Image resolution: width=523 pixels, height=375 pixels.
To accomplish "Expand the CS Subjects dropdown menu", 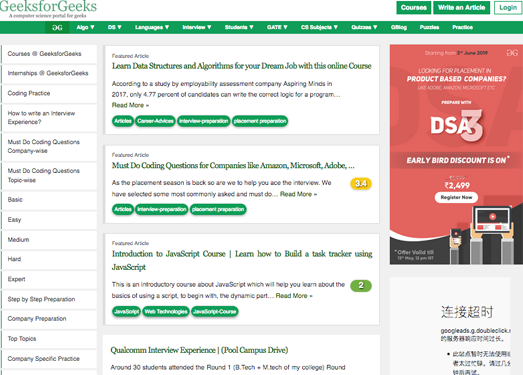I will click(319, 27).
